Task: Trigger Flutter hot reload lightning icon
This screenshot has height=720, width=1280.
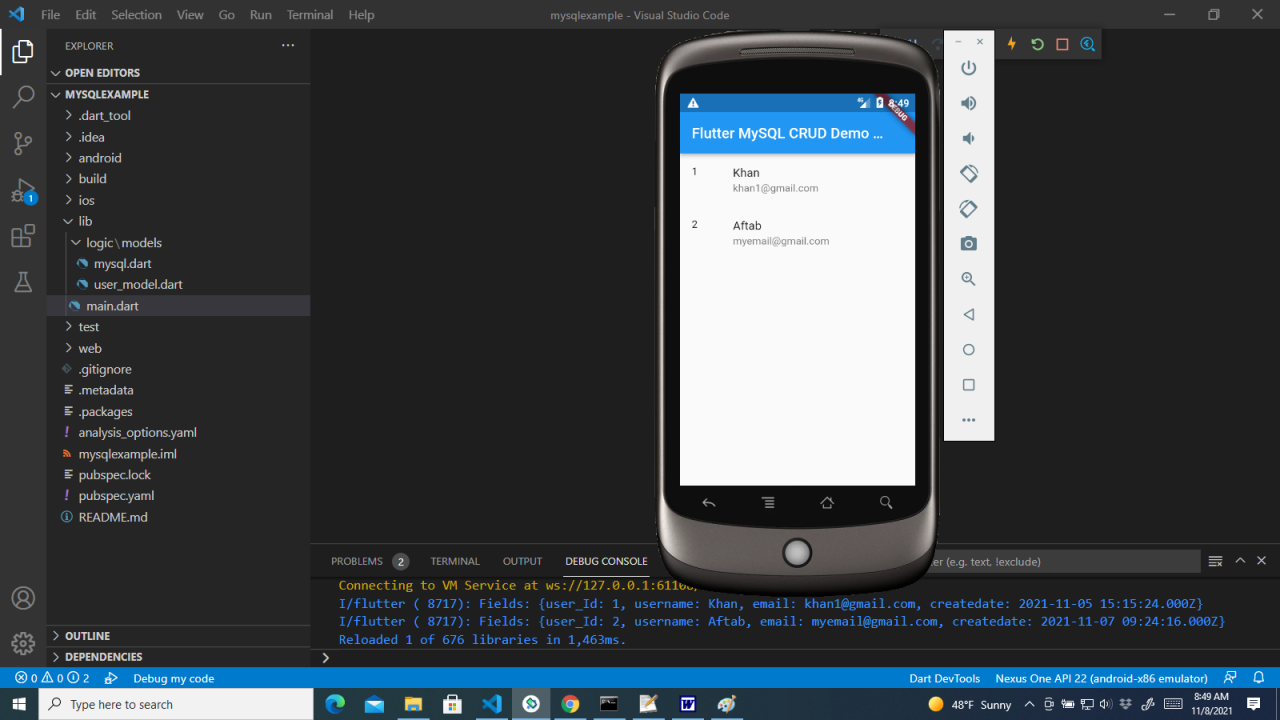Action: click(1011, 43)
